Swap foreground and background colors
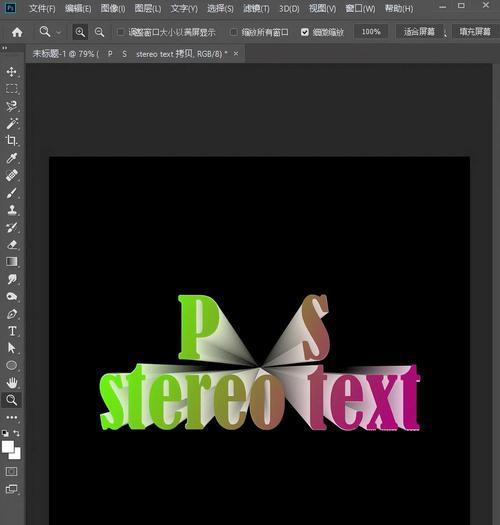Screen dimensions: 500x525 [x=16, y=433]
